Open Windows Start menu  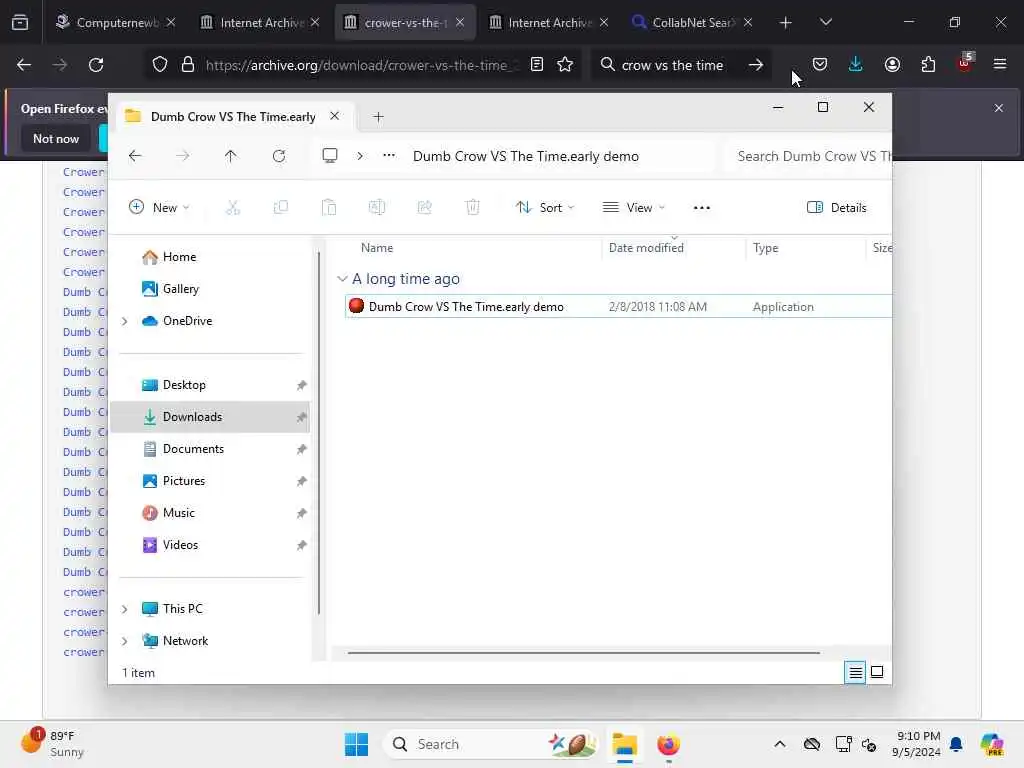pos(357,744)
